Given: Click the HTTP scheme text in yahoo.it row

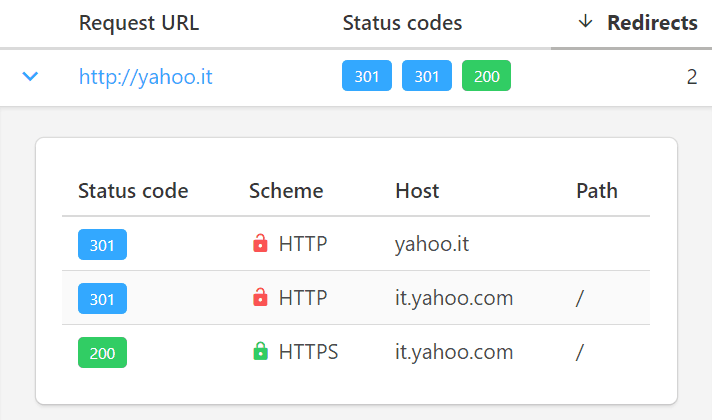Looking at the screenshot, I should click(303, 244).
